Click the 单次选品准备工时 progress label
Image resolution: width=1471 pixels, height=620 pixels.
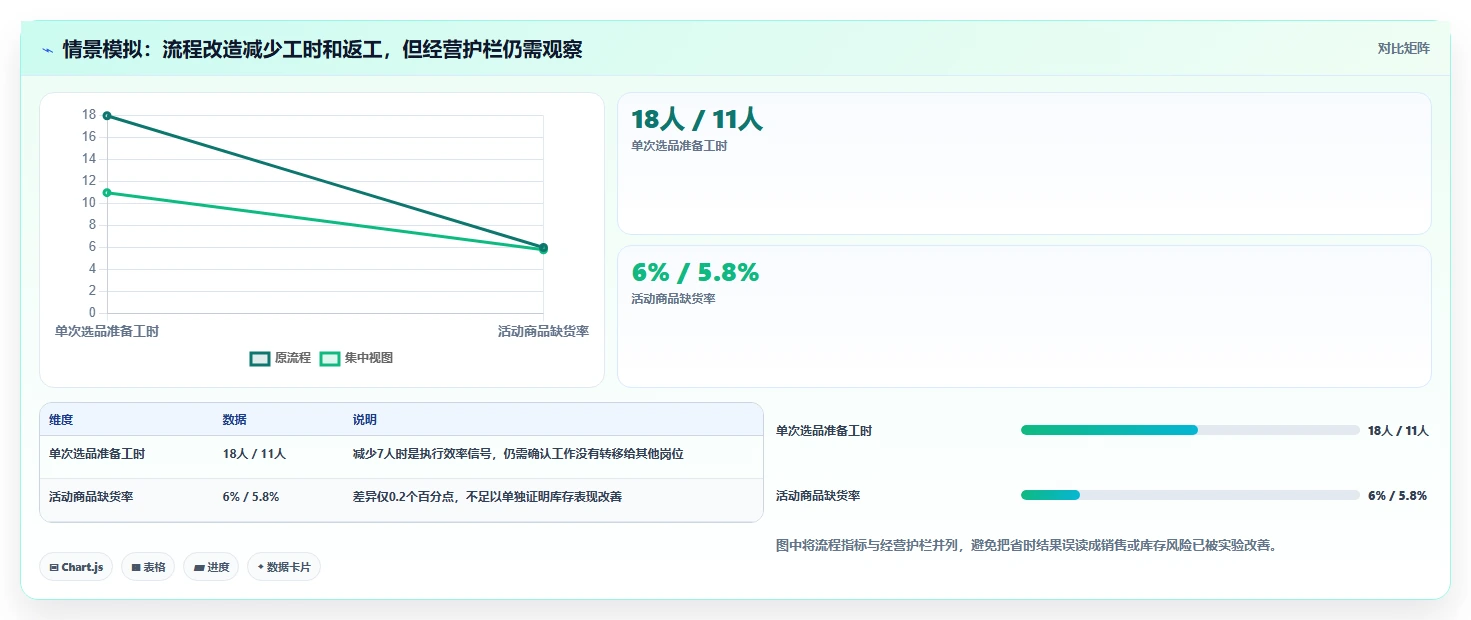(824, 431)
